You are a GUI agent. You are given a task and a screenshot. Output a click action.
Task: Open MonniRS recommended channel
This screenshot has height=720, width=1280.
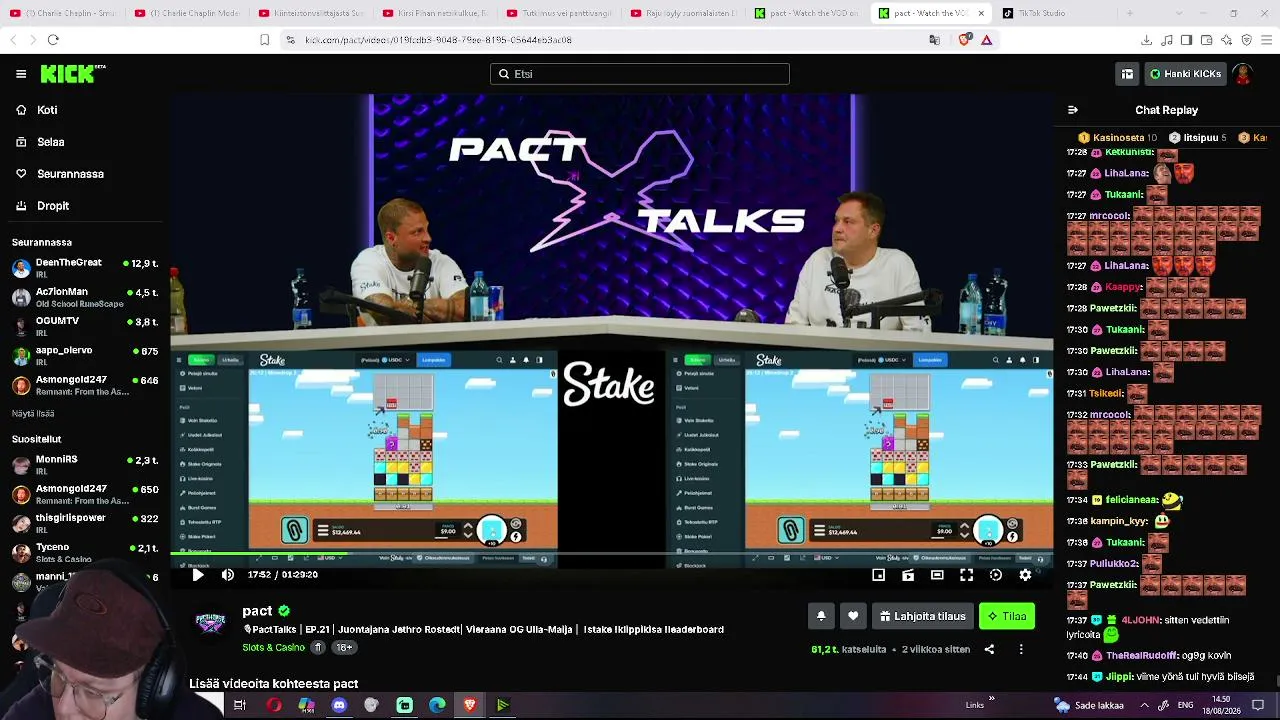(x=85, y=465)
